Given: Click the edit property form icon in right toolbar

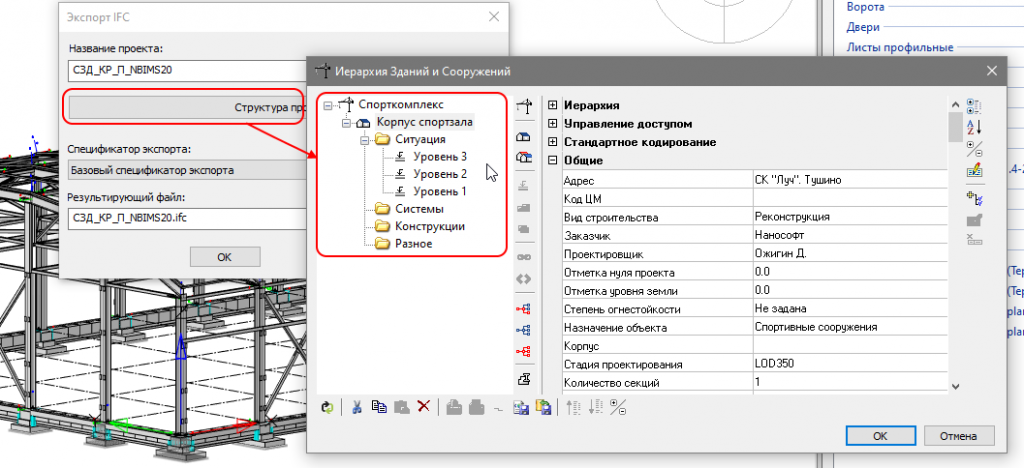Looking at the screenshot, I should tap(974, 170).
